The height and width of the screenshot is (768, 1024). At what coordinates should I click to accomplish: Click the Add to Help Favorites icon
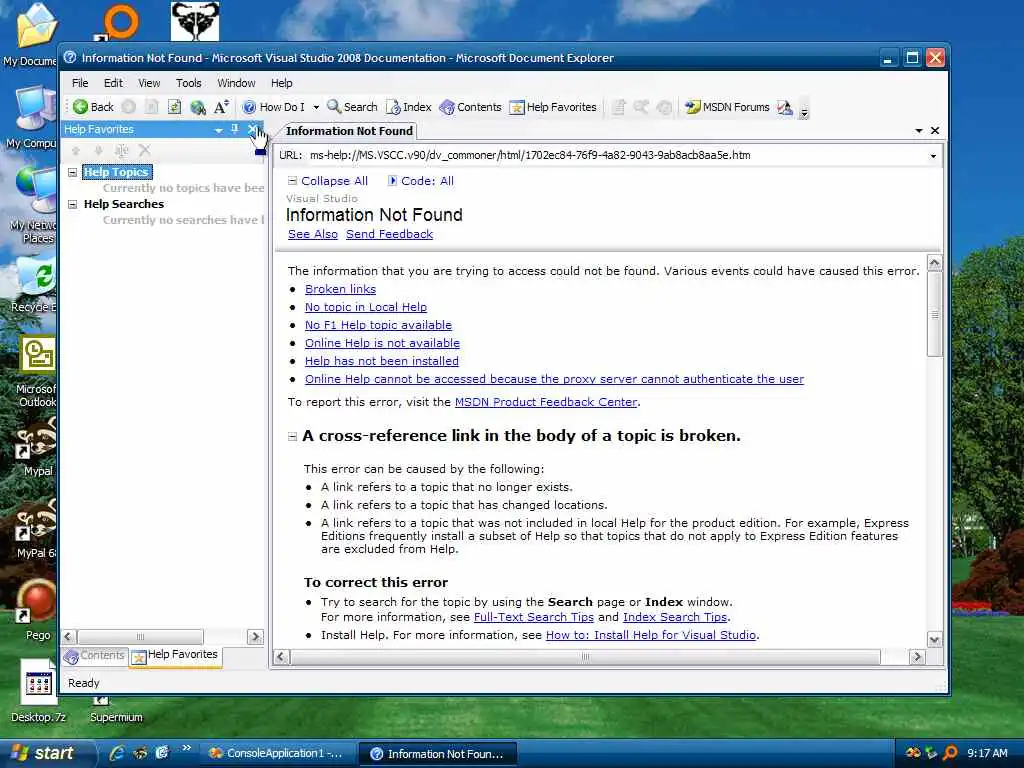tap(618, 107)
